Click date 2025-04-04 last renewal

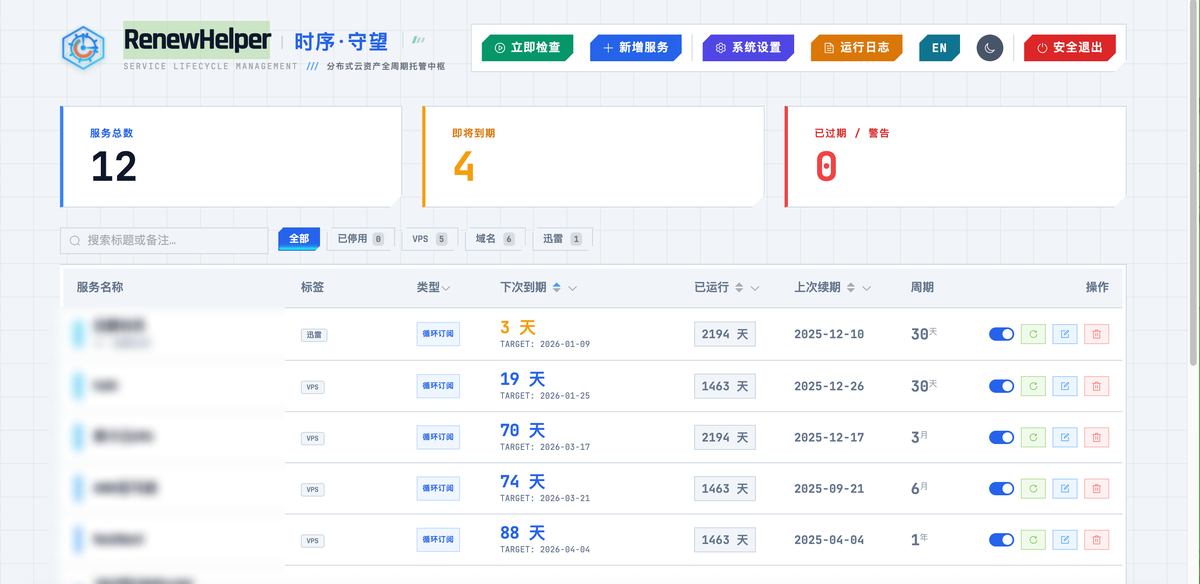pyautogui.click(x=829, y=540)
